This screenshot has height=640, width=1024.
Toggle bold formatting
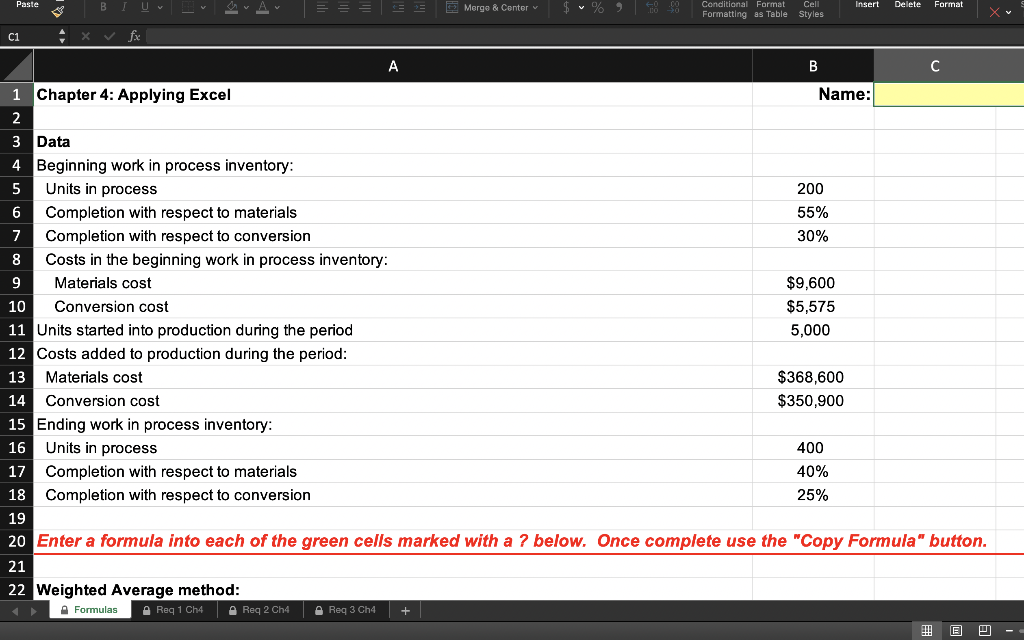(x=102, y=8)
